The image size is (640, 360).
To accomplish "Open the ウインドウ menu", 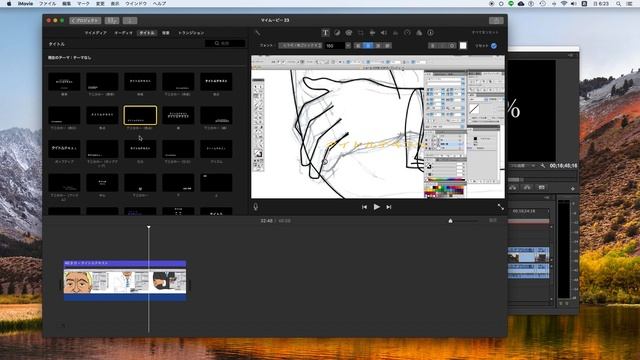I will [x=136, y=3].
